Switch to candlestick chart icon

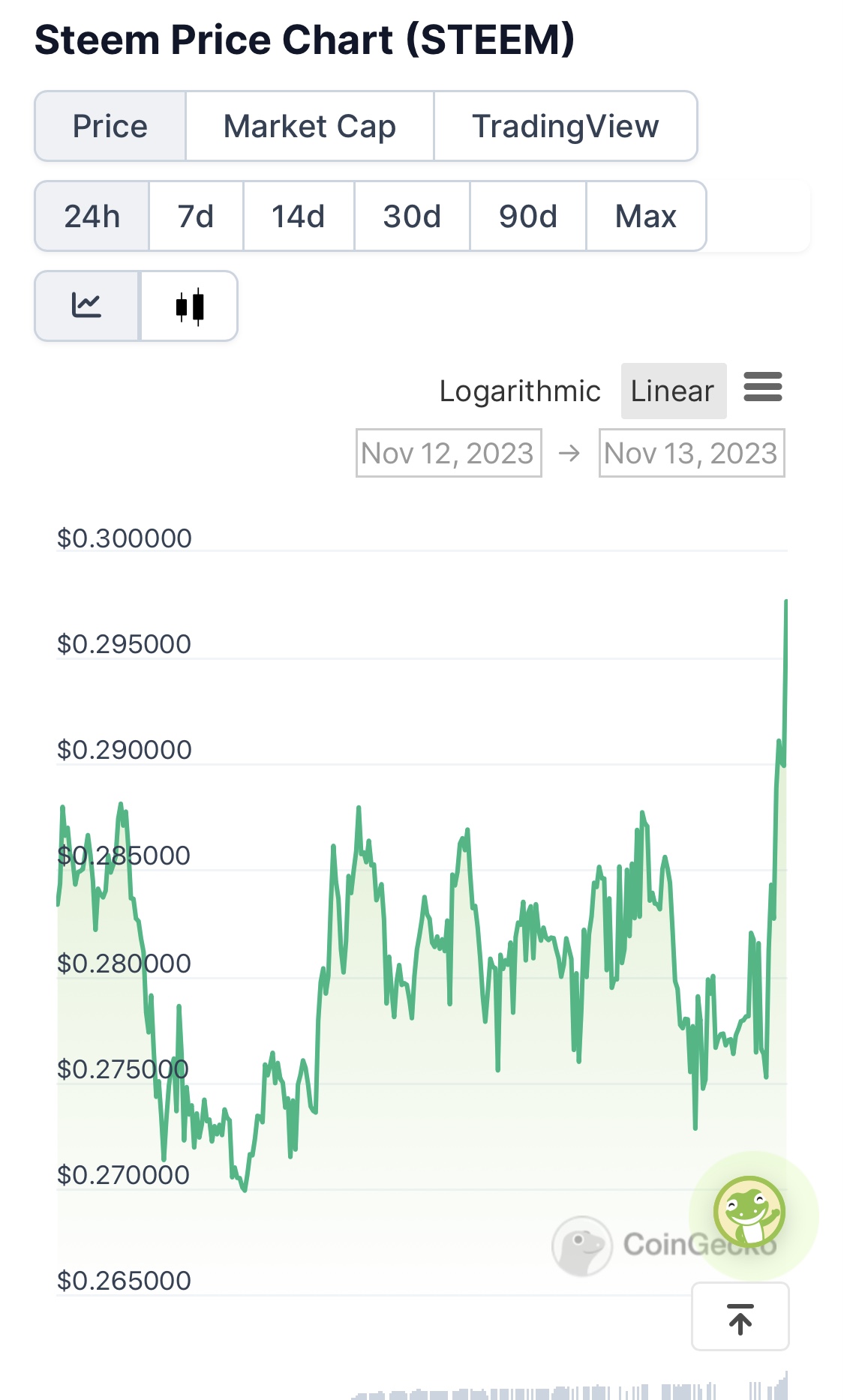189,306
